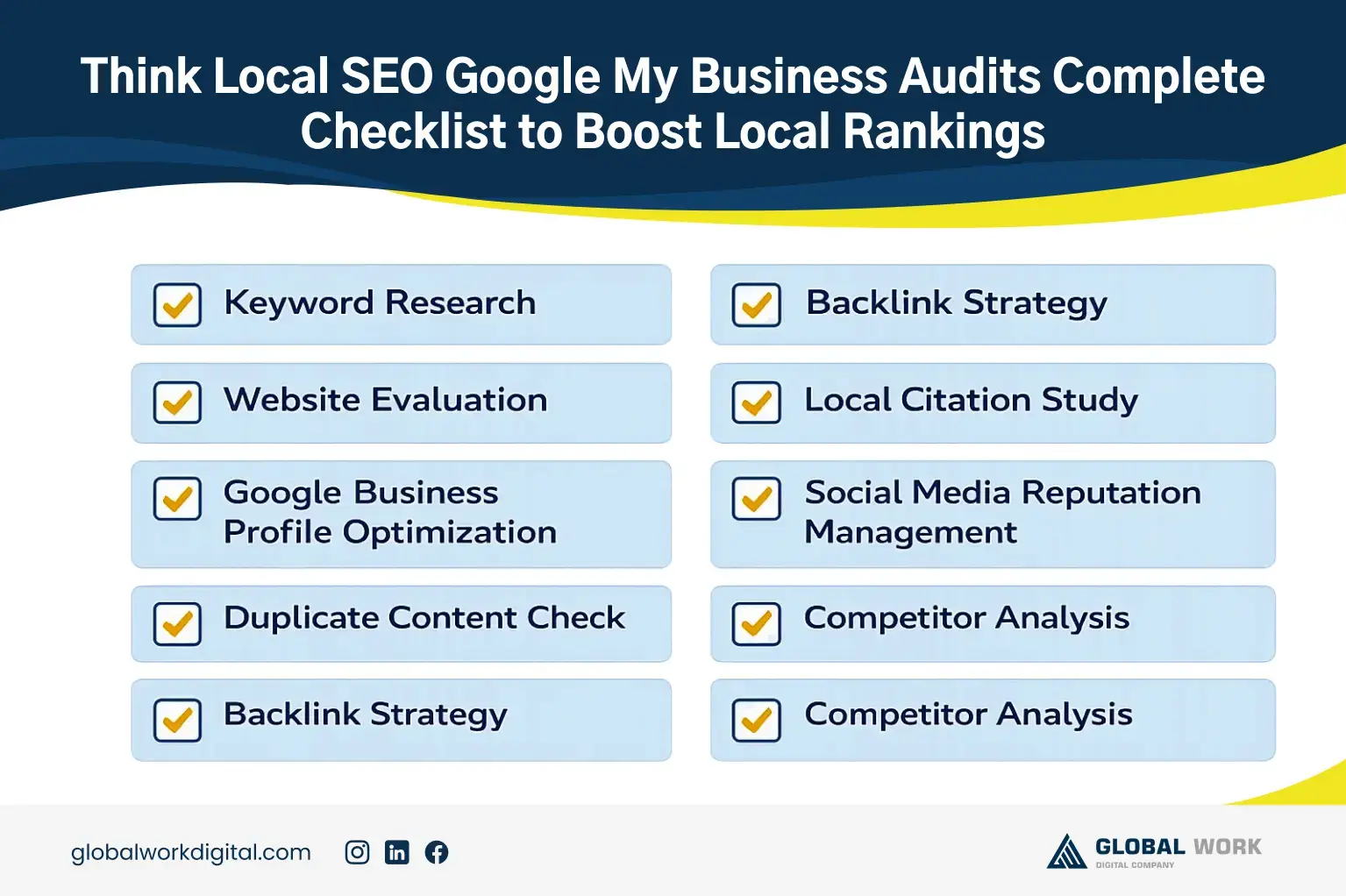The height and width of the screenshot is (896, 1346).
Task: Click the 'Keyword Research' label text
Action: [x=380, y=302]
